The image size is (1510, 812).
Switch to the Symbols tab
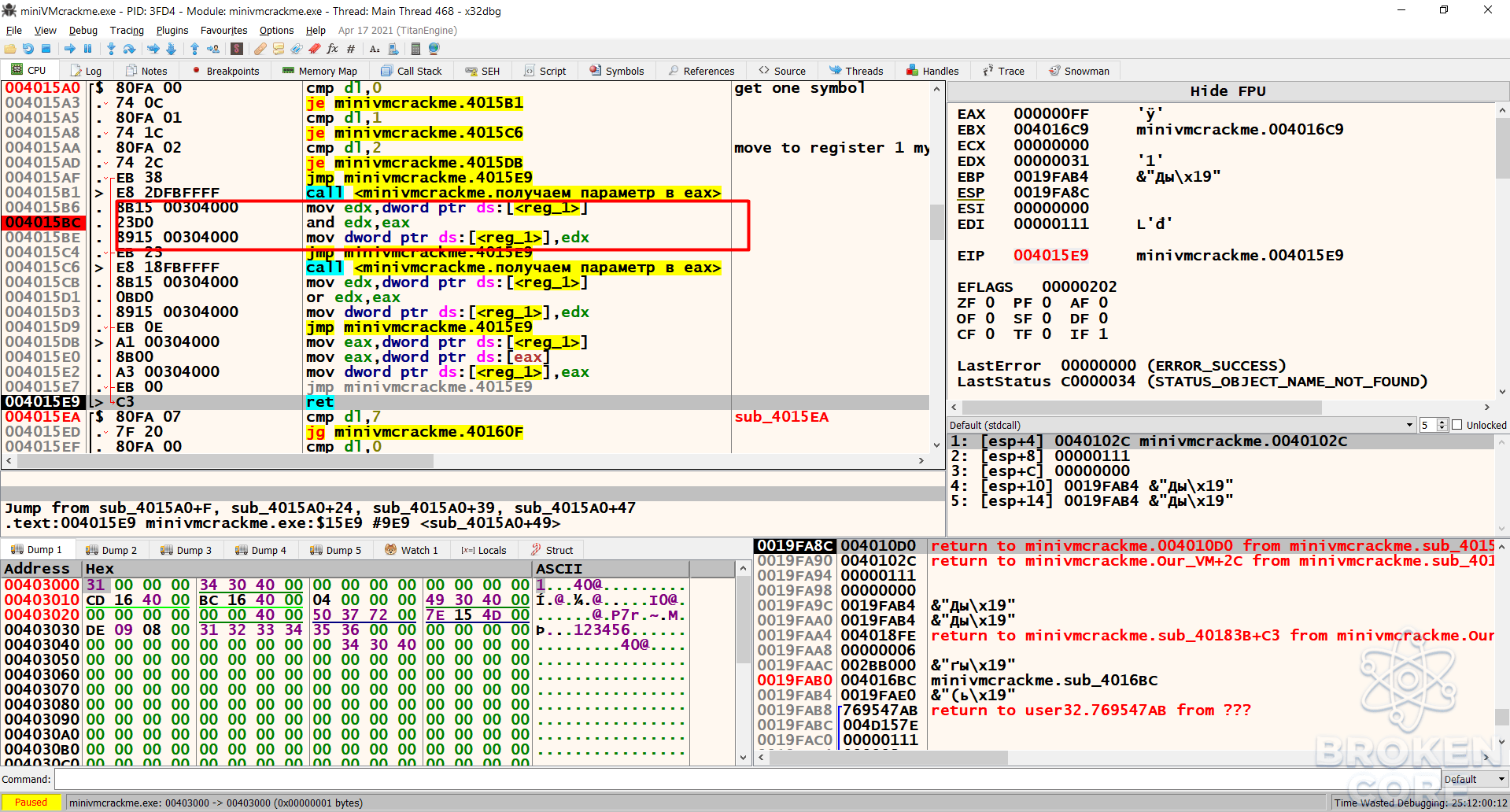[x=617, y=71]
